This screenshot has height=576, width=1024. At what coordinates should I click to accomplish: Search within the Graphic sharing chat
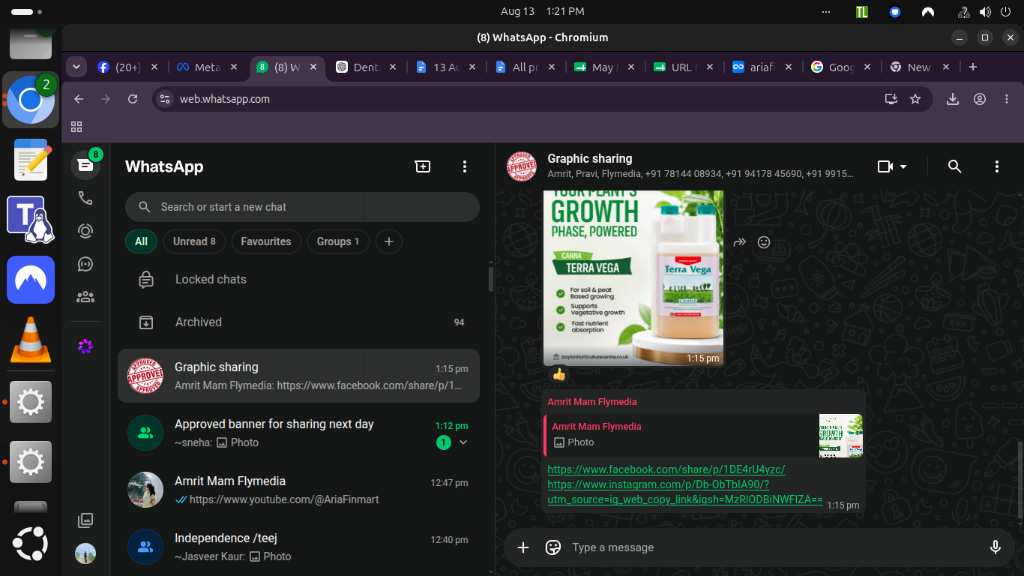954,167
